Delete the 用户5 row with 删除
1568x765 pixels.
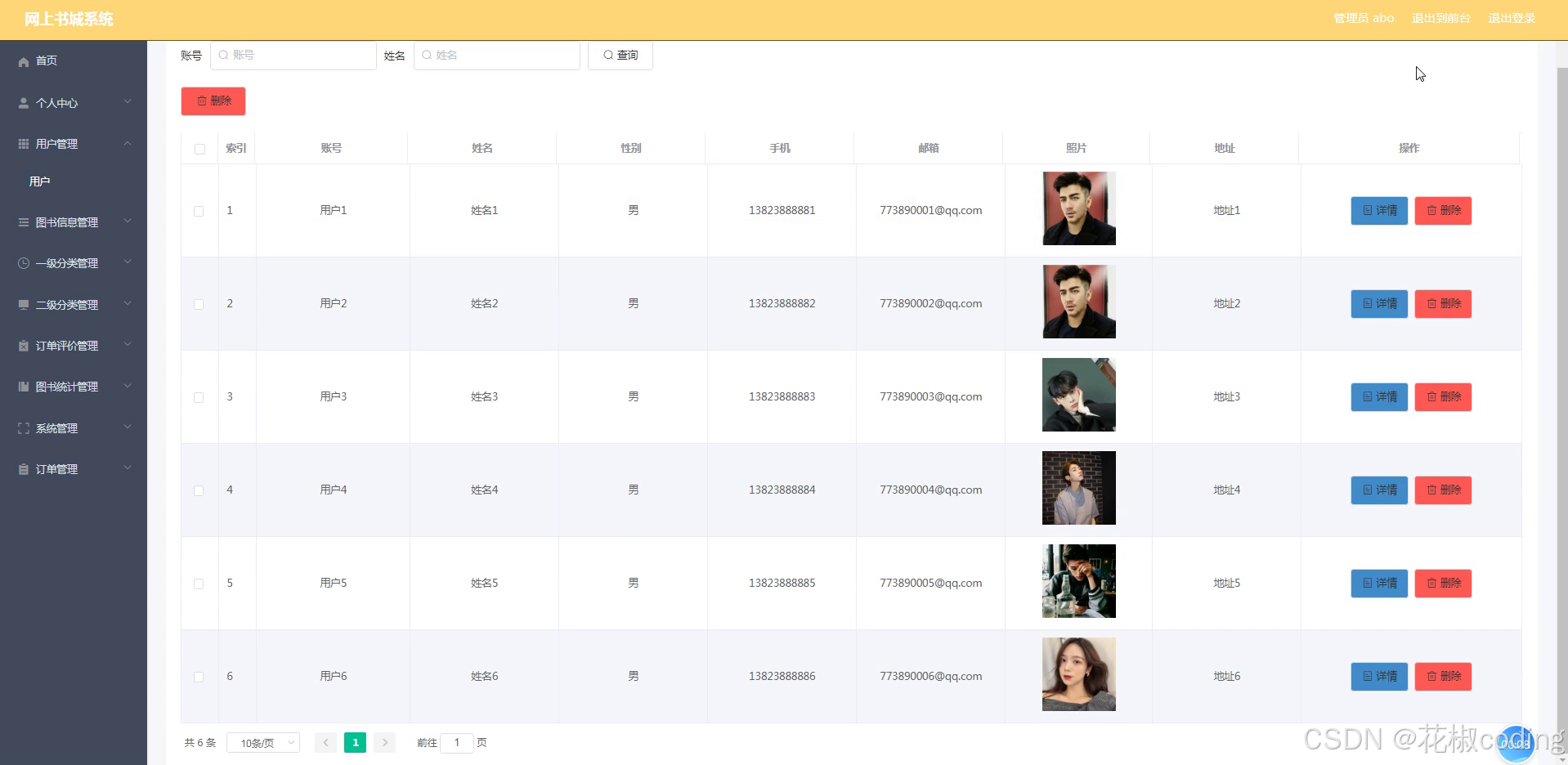[x=1443, y=584]
